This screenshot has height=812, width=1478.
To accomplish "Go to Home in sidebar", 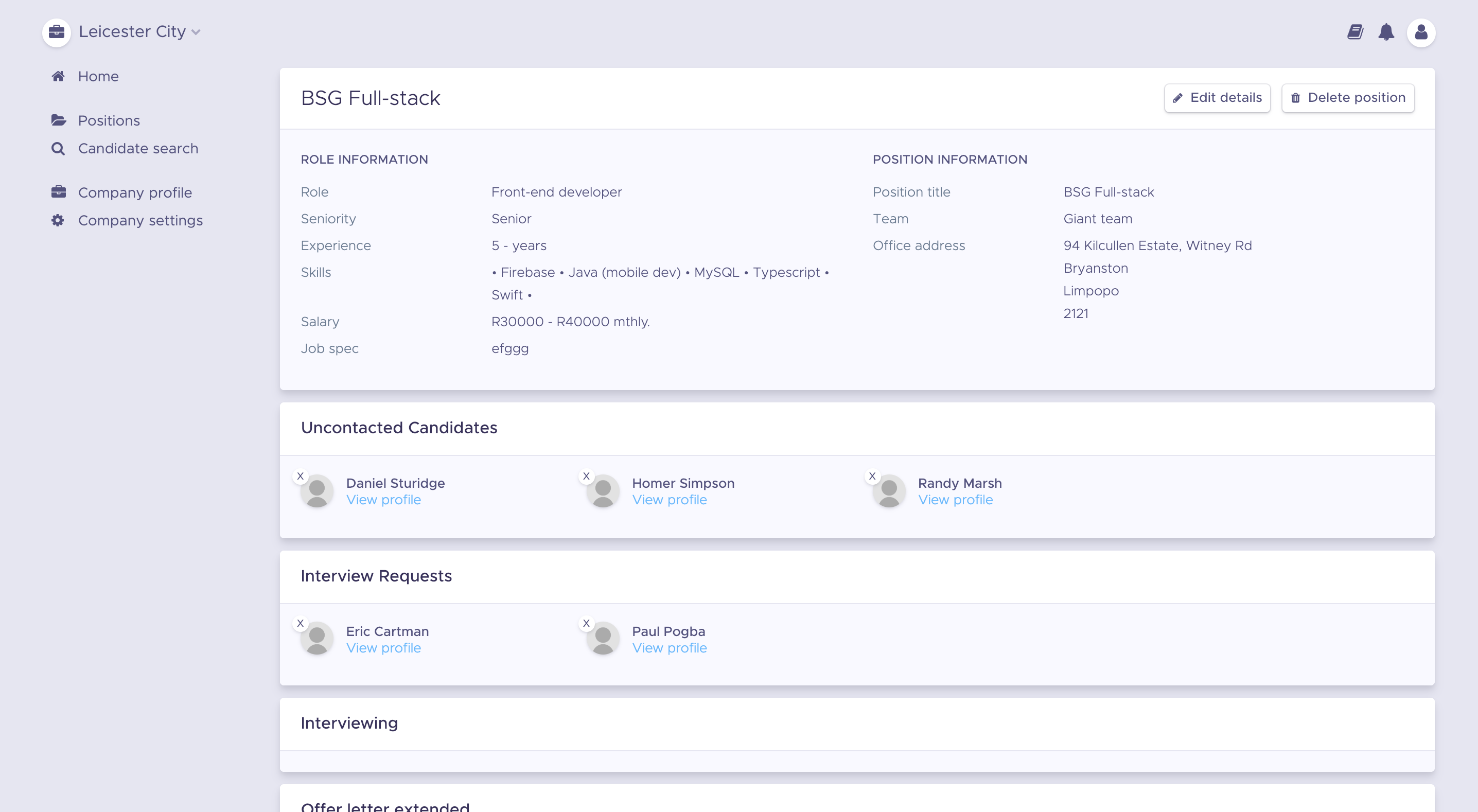I will coord(98,76).
